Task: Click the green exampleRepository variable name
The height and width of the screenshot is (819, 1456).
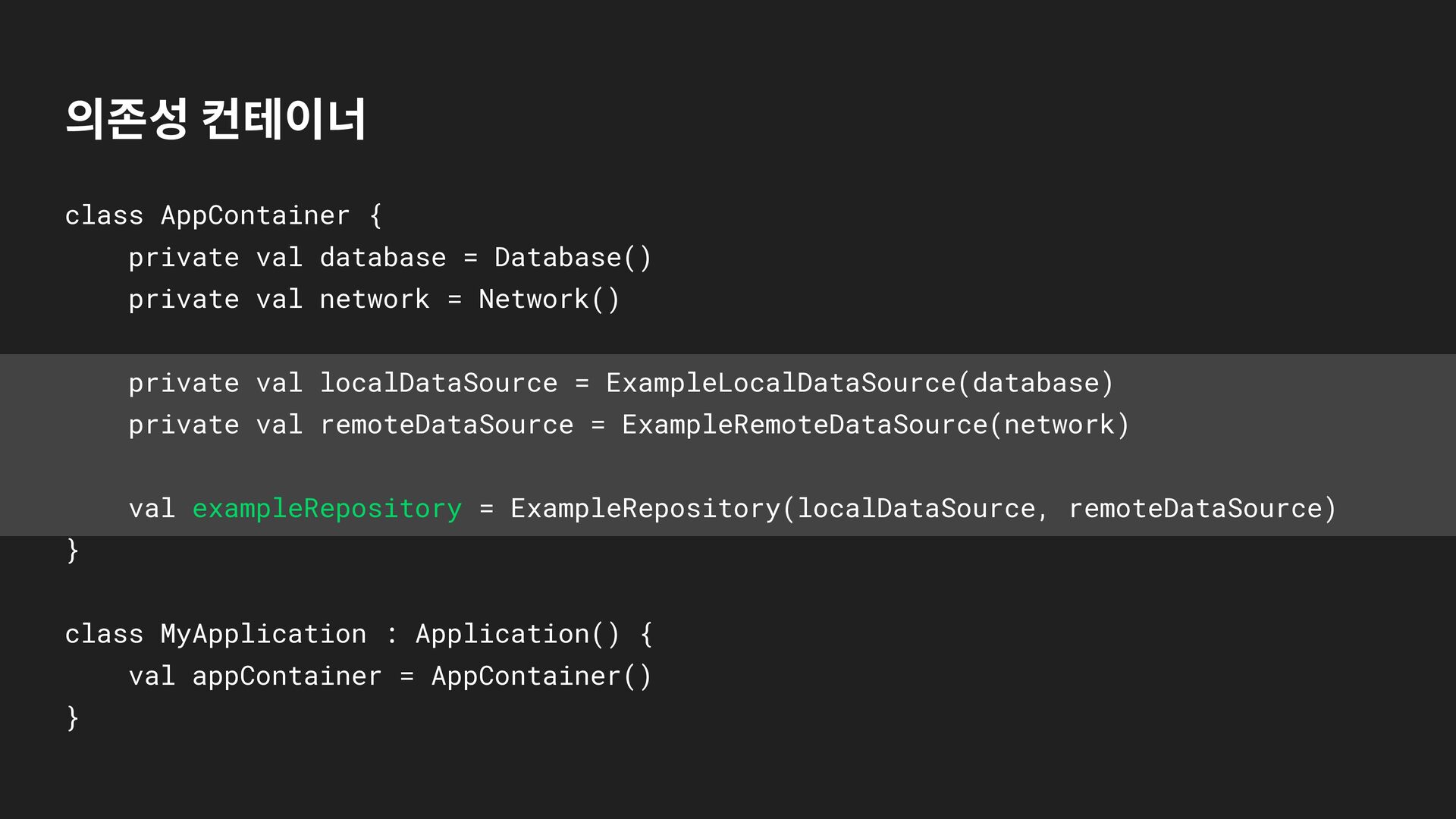Action: click(327, 508)
